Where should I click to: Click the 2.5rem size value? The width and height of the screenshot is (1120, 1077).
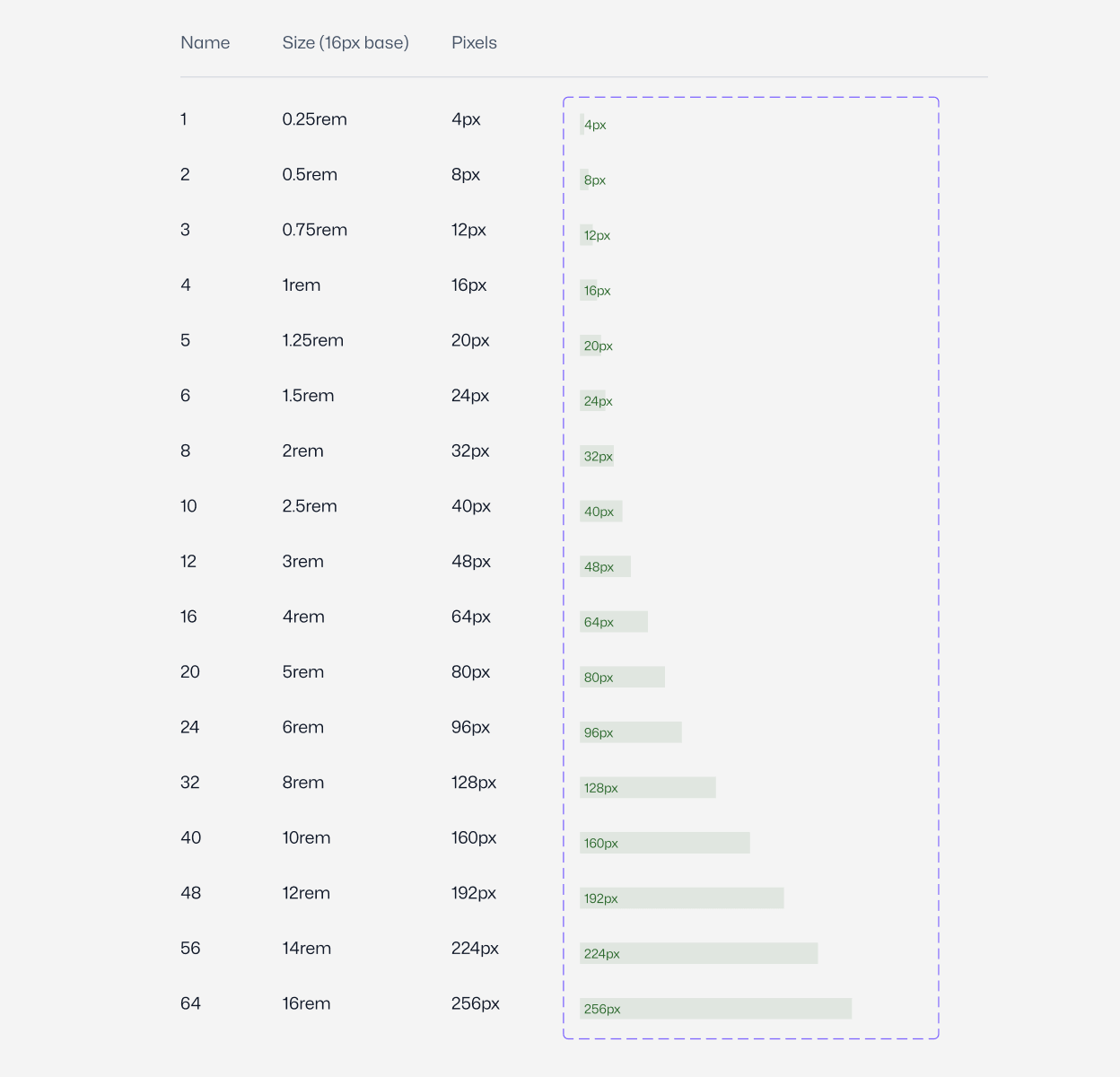pyautogui.click(x=310, y=506)
